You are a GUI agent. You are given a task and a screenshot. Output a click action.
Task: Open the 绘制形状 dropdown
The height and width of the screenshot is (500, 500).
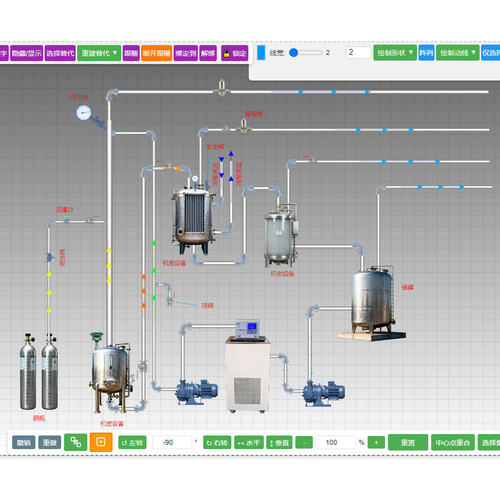(395, 53)
